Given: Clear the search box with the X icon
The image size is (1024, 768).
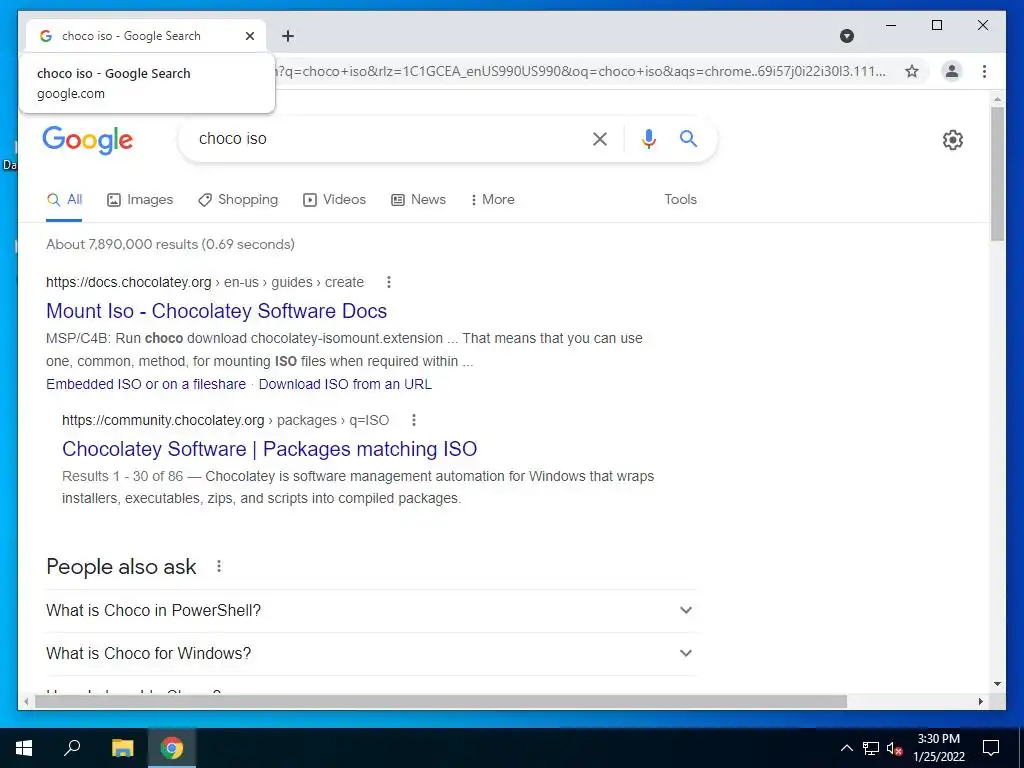Looking at the screenshot, I should [600, 139].
